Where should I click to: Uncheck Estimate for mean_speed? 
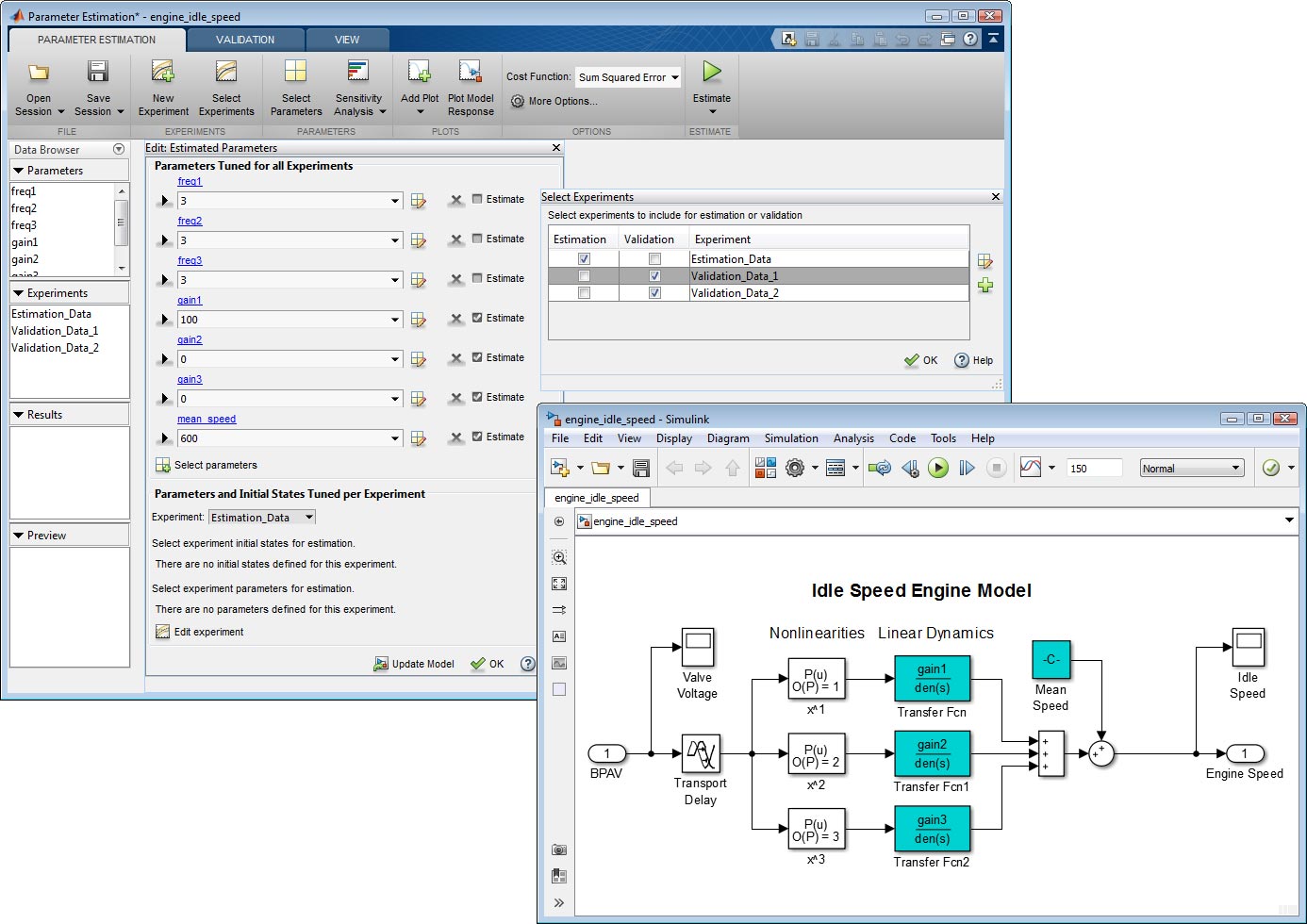pos(477,437)
